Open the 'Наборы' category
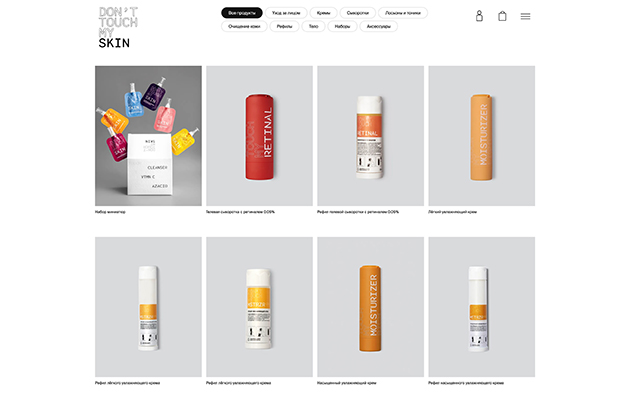This screenshot has height=400, width=630. [x=342, y=27]
